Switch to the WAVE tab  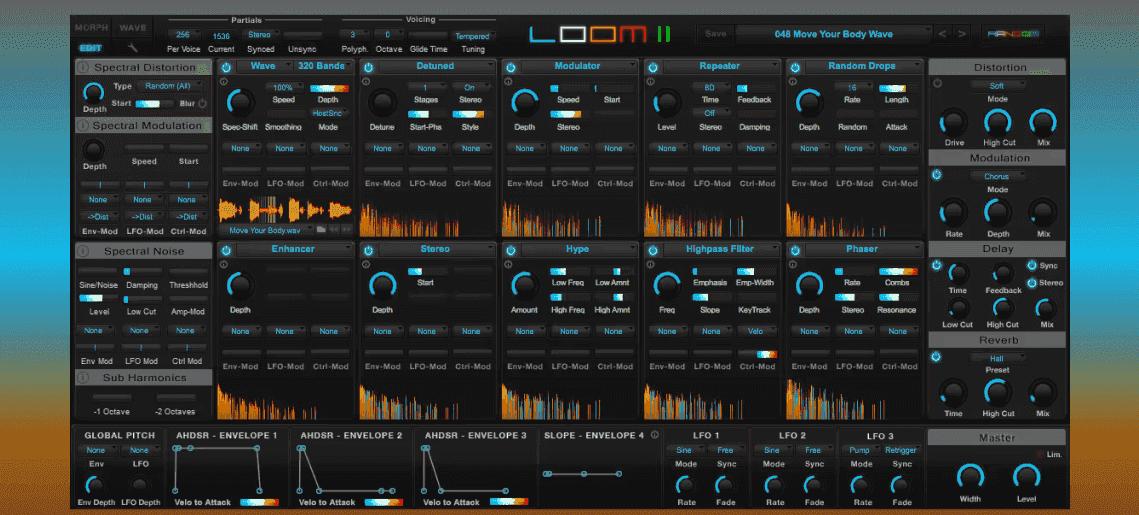tap(132, 28)
